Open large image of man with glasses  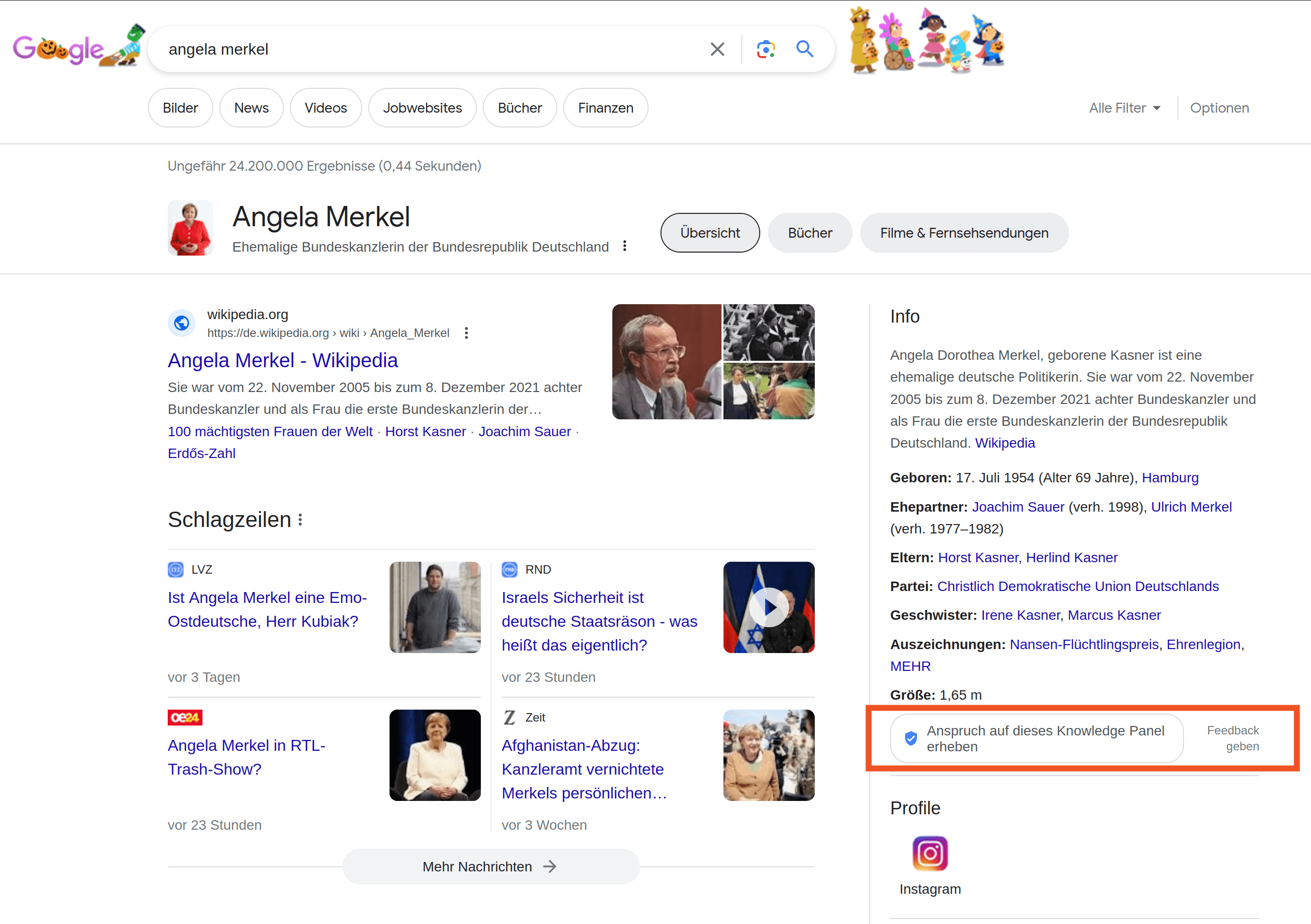click(x=666, y=361)
